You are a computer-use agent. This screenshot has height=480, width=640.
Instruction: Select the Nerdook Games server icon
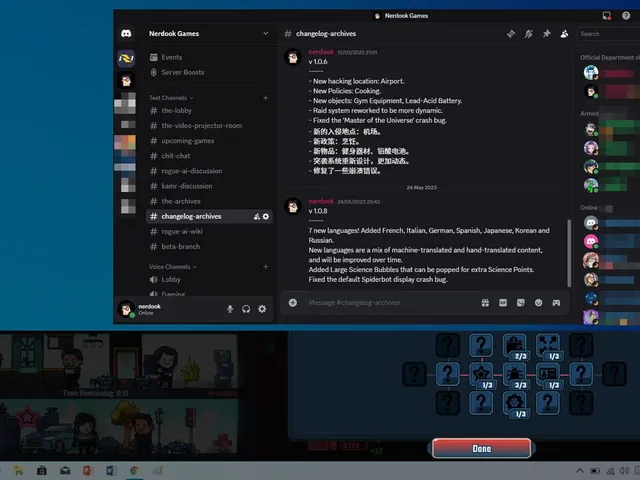[126, 80]
